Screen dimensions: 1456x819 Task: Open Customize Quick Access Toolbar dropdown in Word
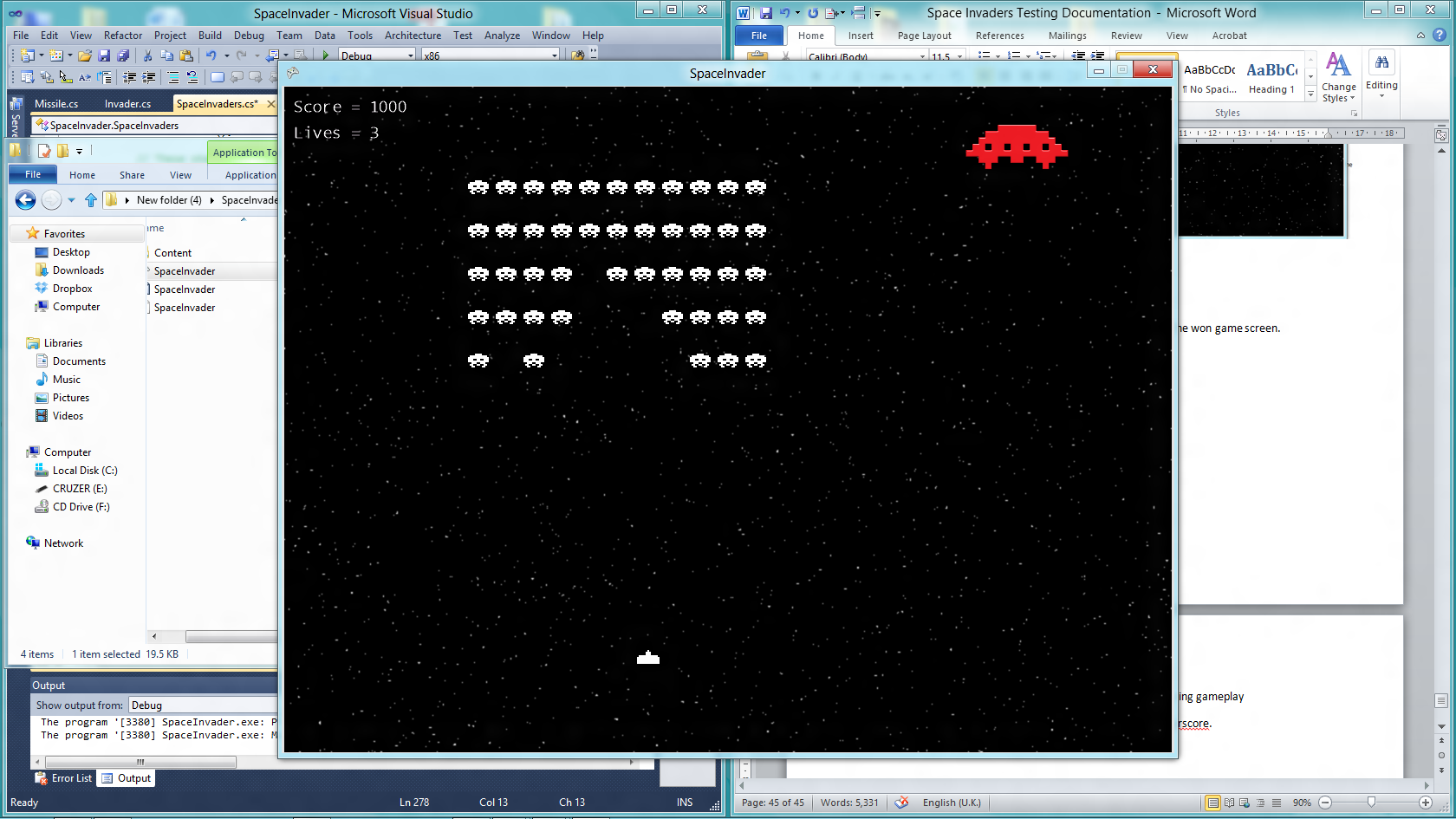877,14
